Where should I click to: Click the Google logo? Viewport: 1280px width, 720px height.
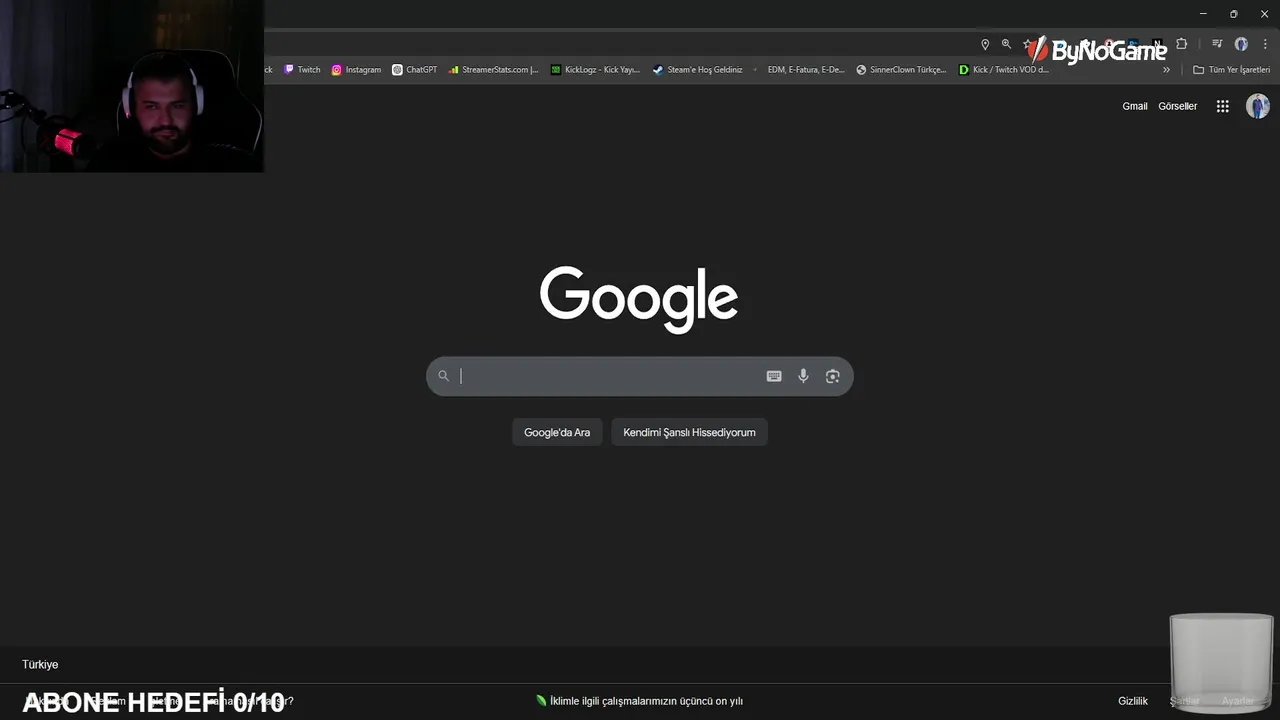tap(639, 299)
